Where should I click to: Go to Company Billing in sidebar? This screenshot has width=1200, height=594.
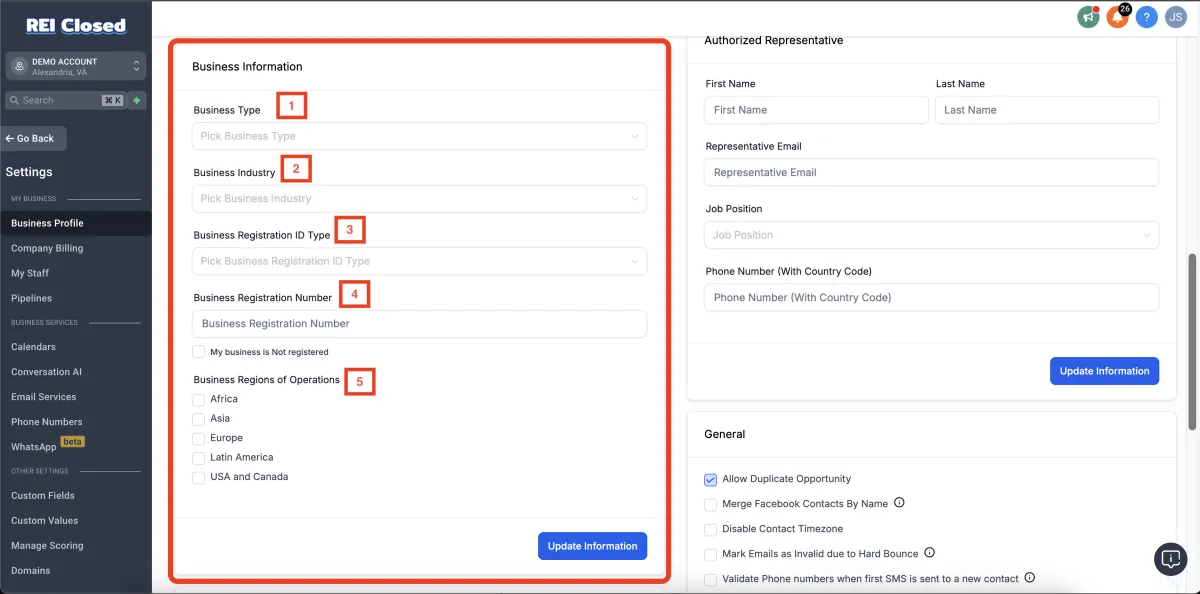coord(47,248)
